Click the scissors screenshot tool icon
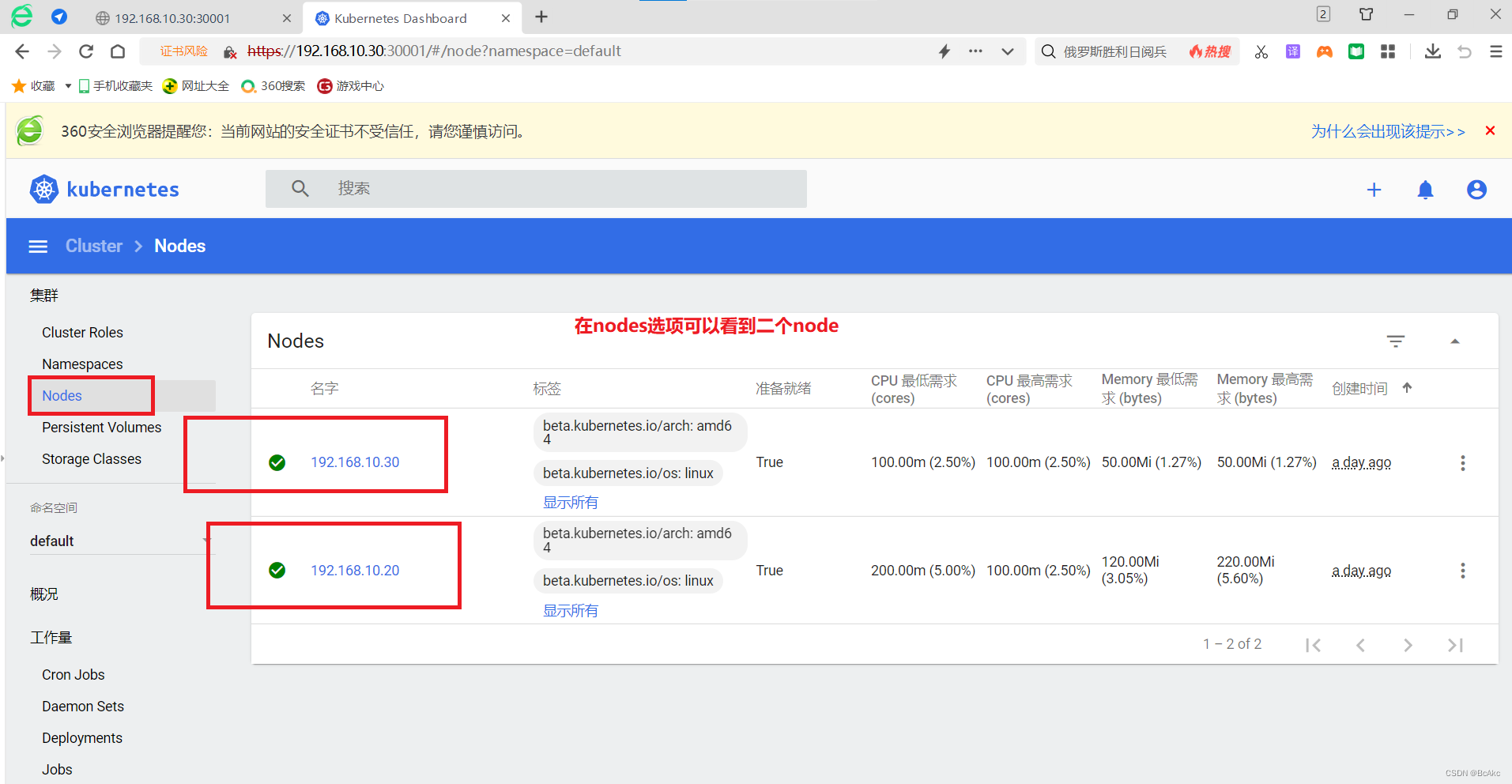 coord(1261,51)
